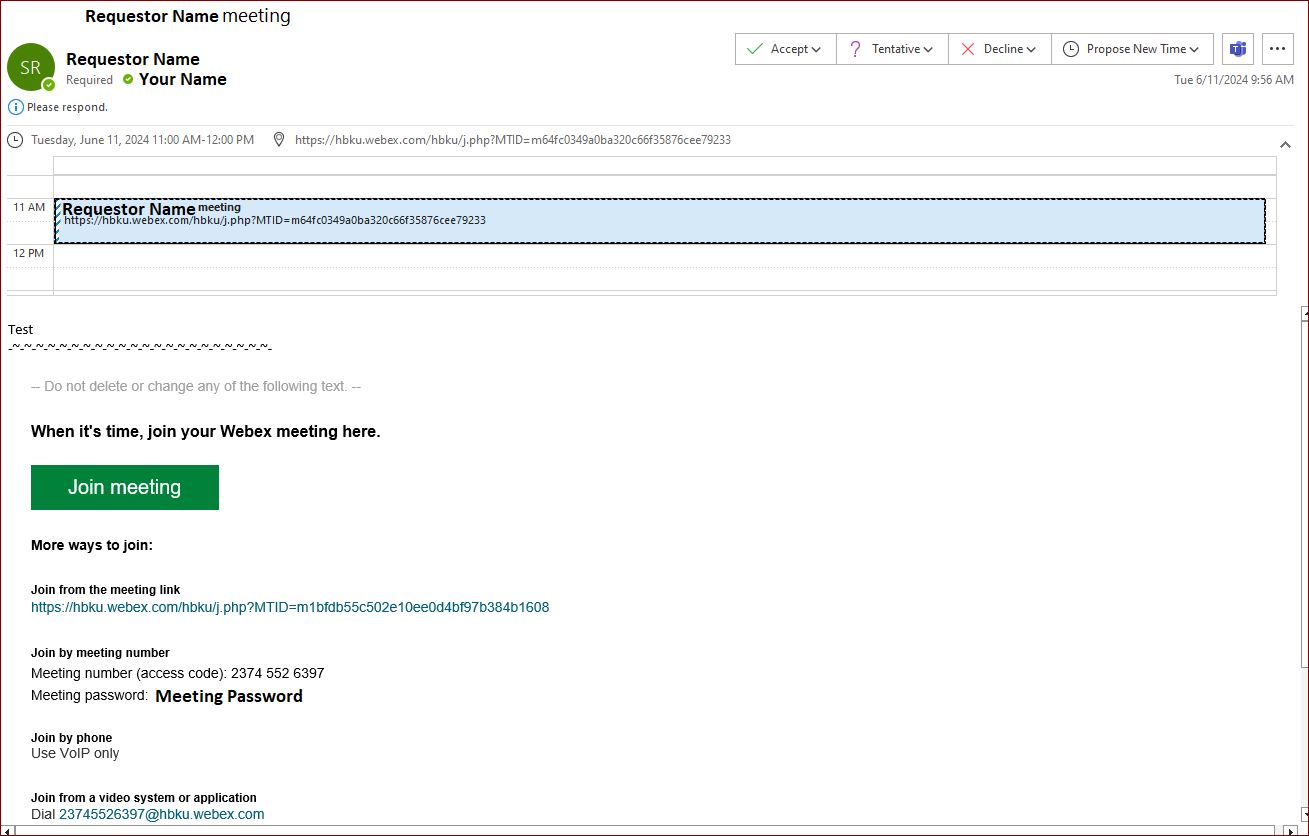
Task: Click the Your Name required attendee
Action: click(183, 79)
